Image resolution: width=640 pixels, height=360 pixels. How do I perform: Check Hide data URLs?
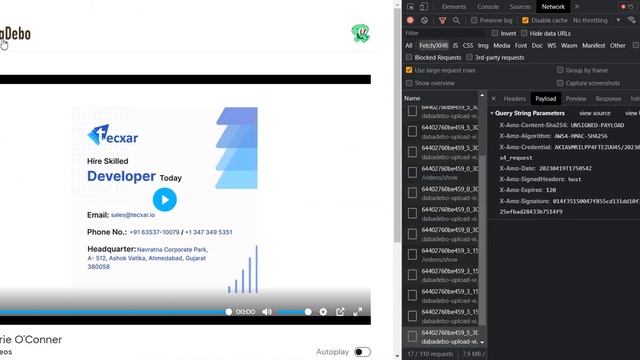[524, 33]
